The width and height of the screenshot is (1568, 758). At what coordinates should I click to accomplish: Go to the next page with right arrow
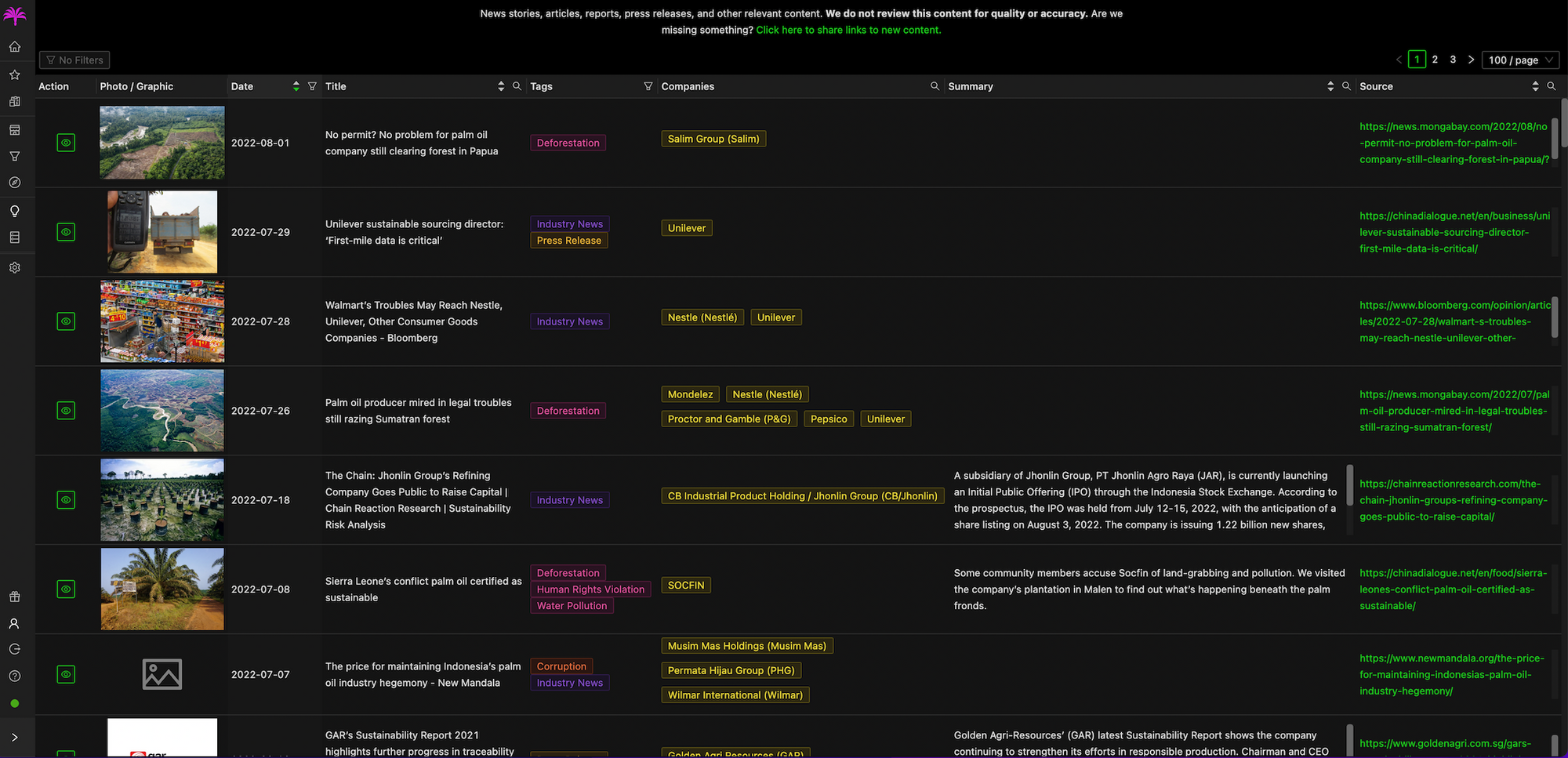coord(1471,60)
